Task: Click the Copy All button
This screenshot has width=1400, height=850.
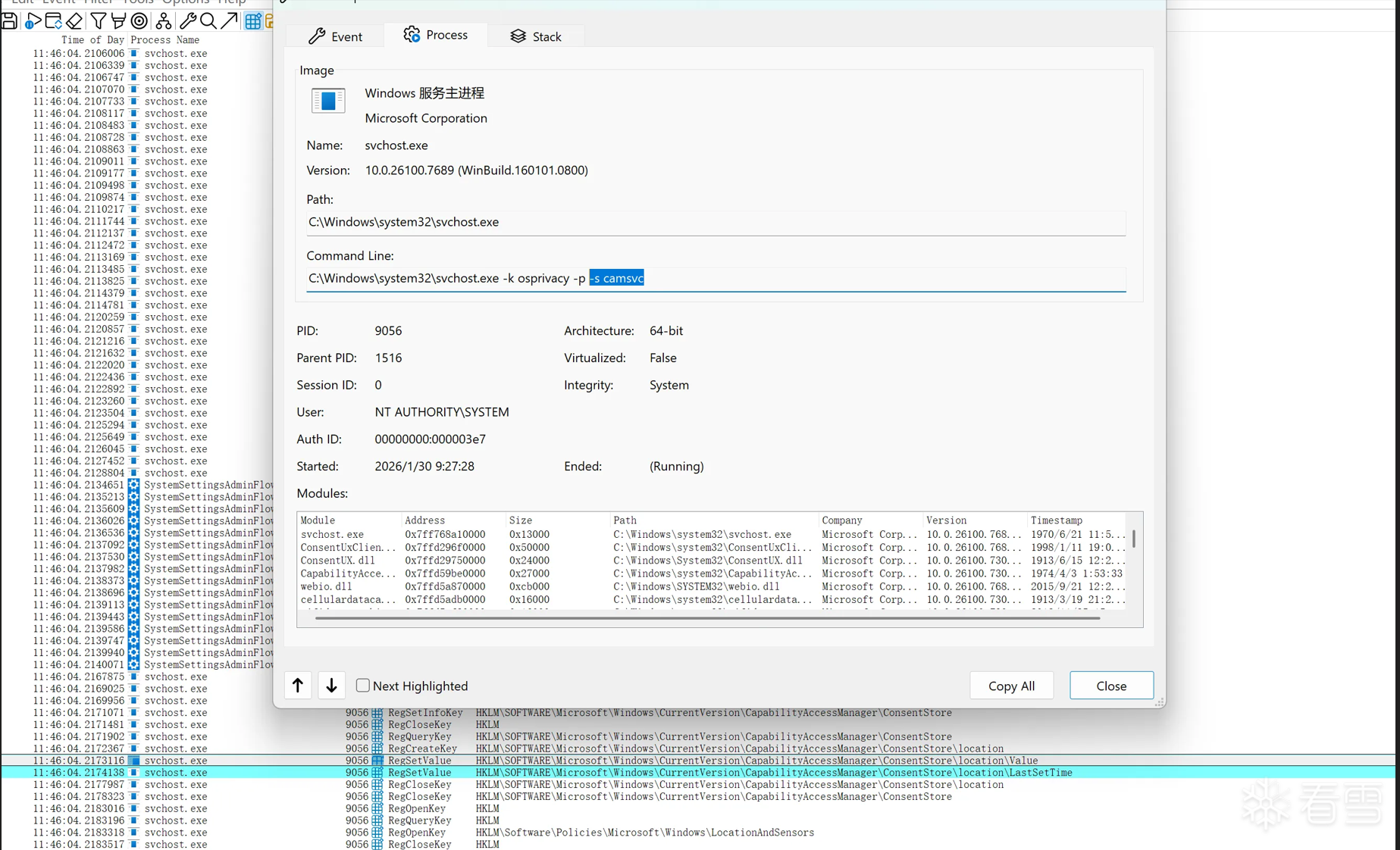Action: pyautogui.click(x=1011, y=686)
